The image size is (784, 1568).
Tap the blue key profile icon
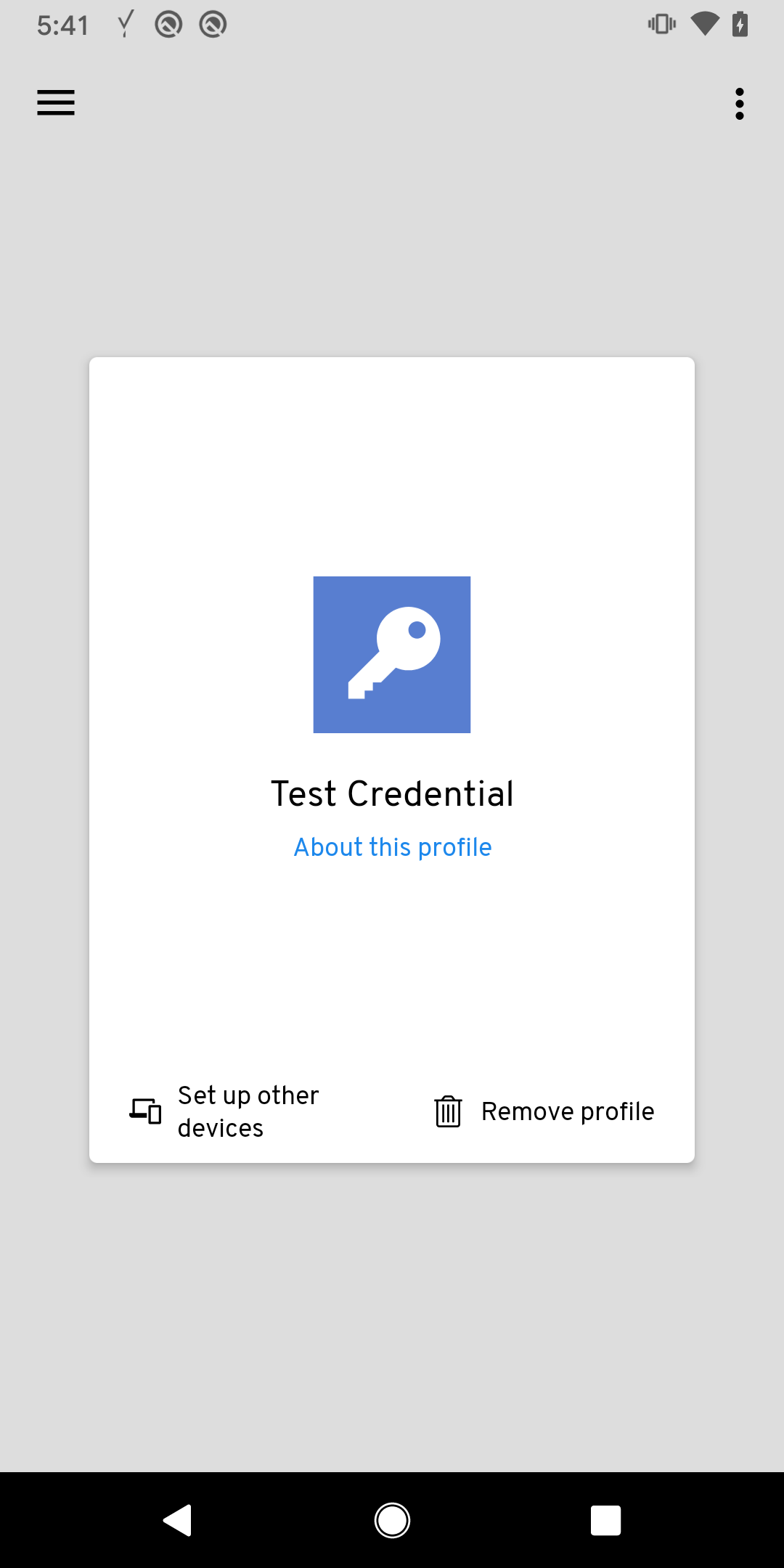[392, 655]
